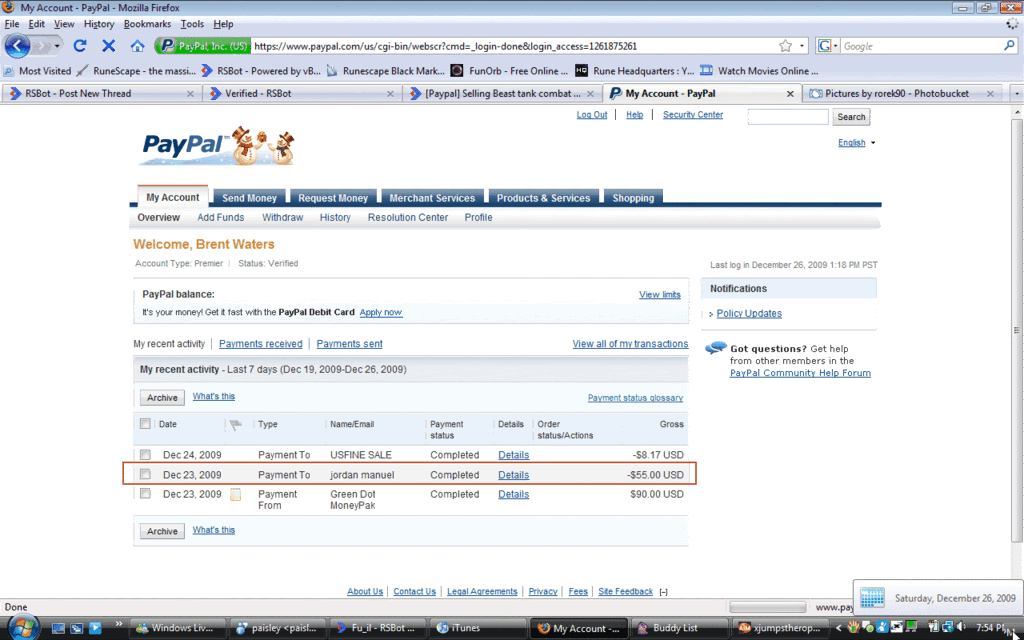Collapse footer links with the [-] toggle
The width and height of the screenshot is (1024, 640).
click(664, 592)
